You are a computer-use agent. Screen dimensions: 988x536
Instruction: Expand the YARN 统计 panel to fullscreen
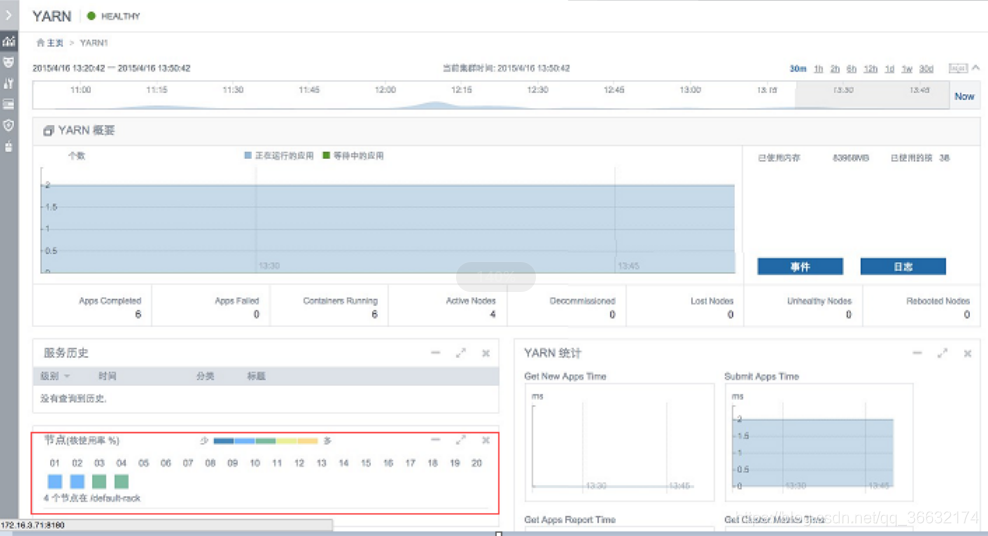942,353
